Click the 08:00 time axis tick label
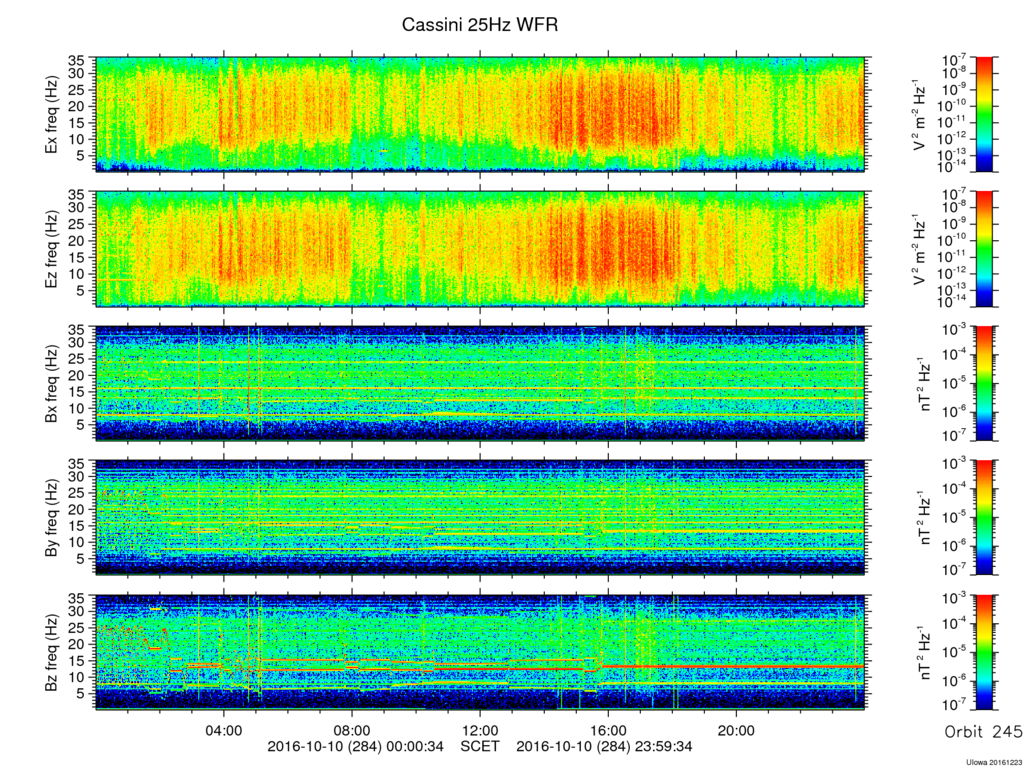Image resolution: width=1024 pixels, height=767 pixels. [352, 730]
